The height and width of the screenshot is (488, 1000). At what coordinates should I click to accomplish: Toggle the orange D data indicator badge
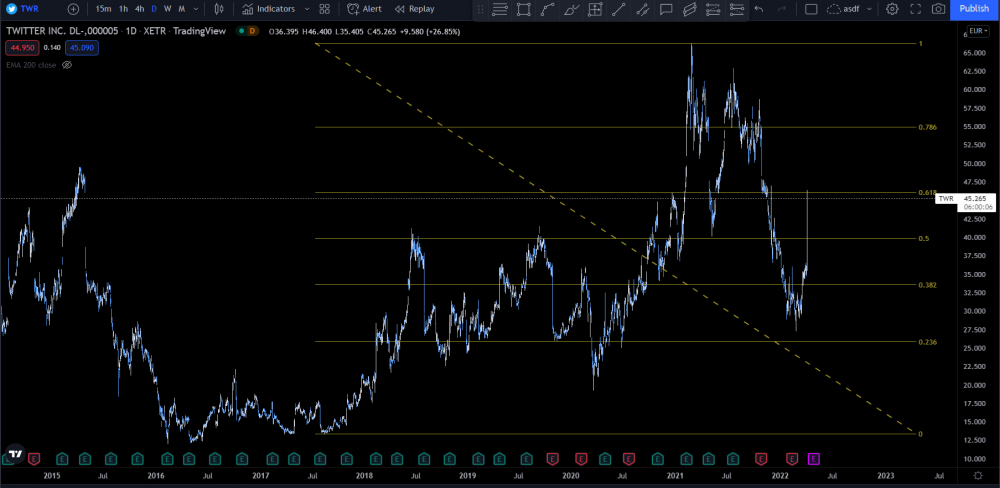coord(252,31)
